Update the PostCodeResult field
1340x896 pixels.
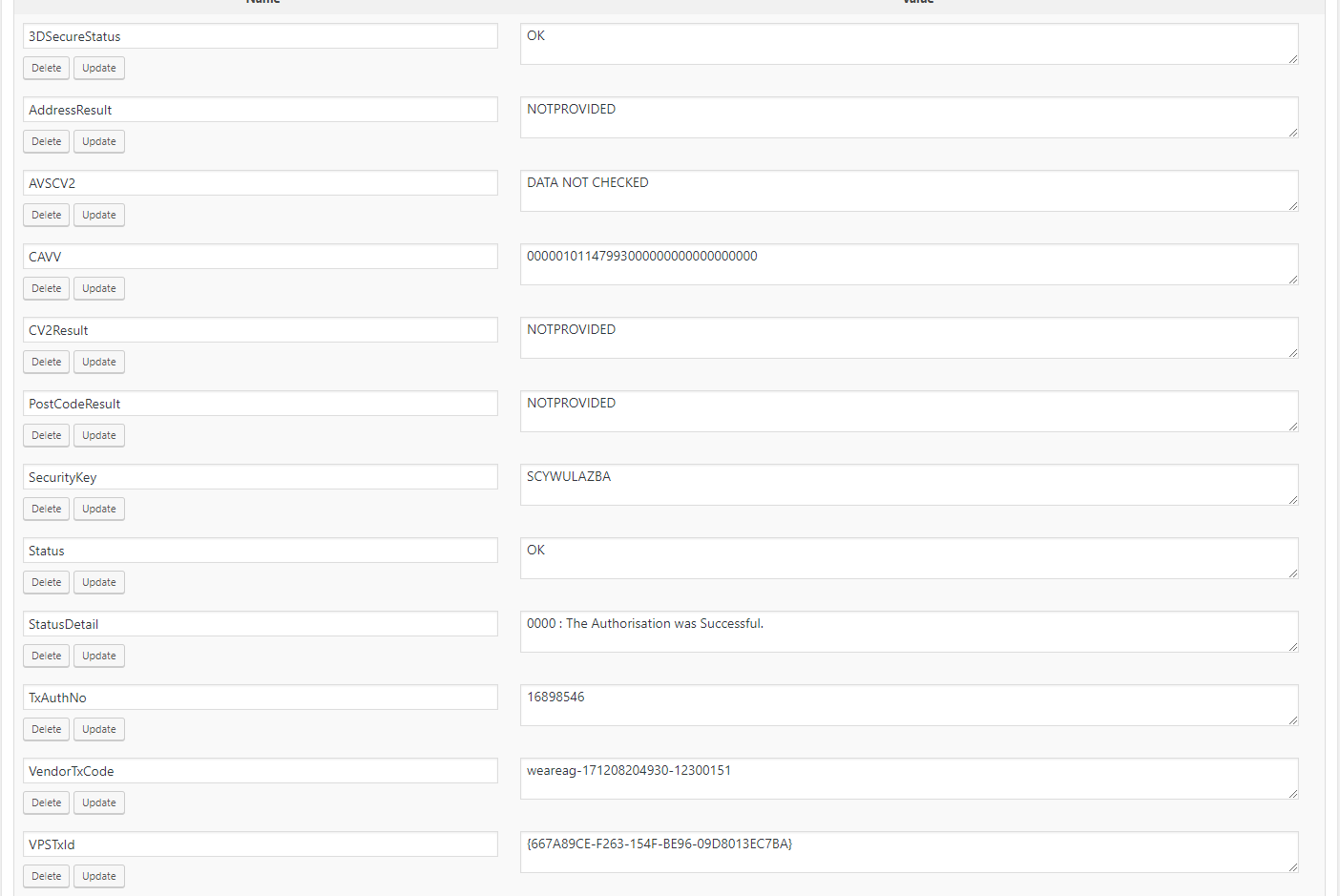click(99, 435)
